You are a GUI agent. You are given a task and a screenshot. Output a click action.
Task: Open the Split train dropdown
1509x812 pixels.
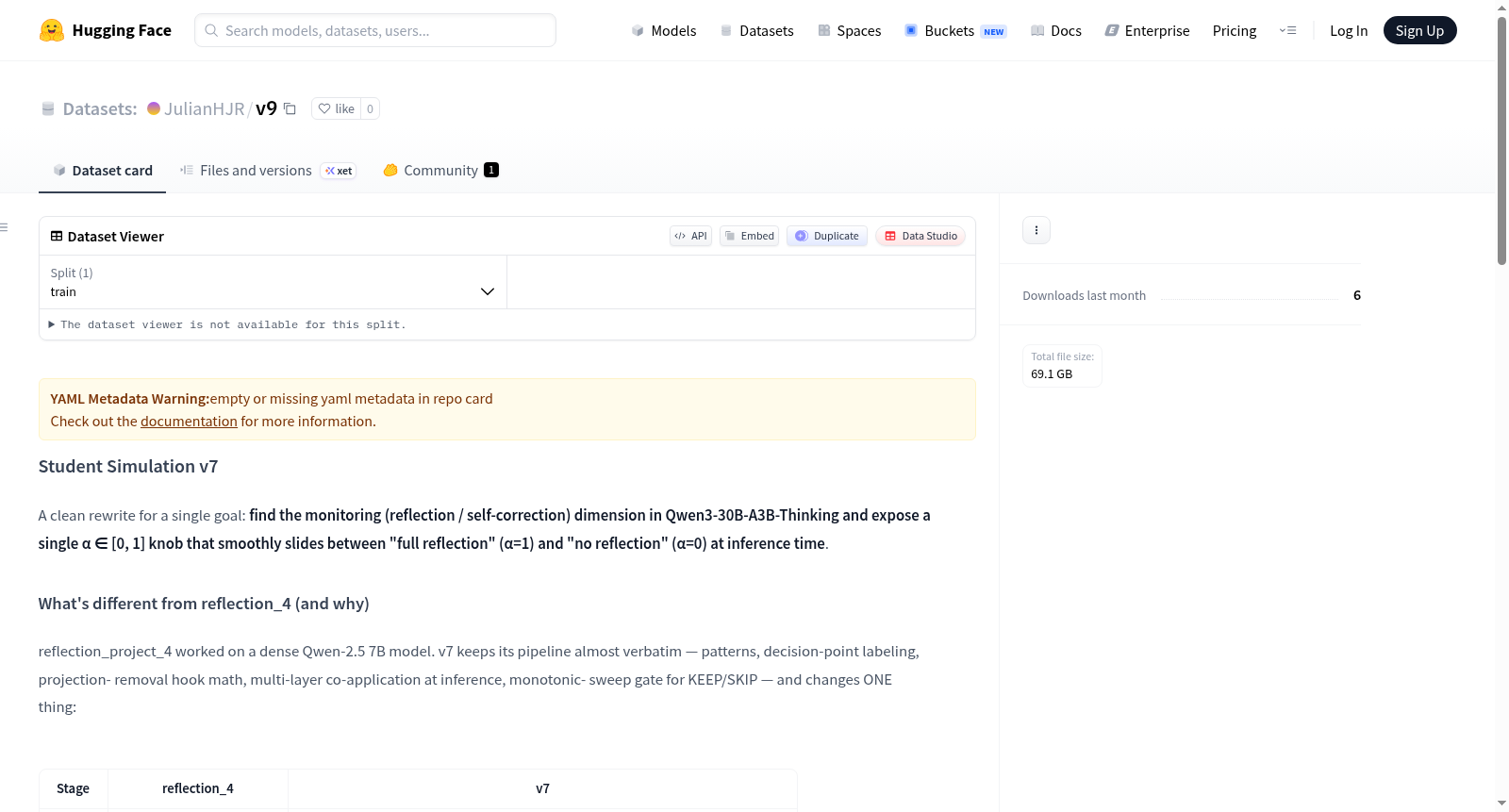[x=273, y=282]
